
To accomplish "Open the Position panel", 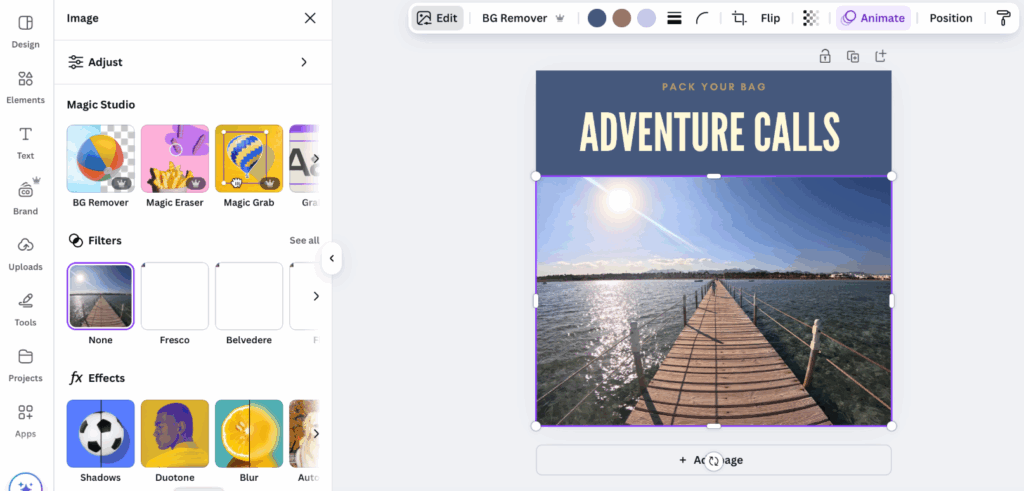I will [951, 18].
